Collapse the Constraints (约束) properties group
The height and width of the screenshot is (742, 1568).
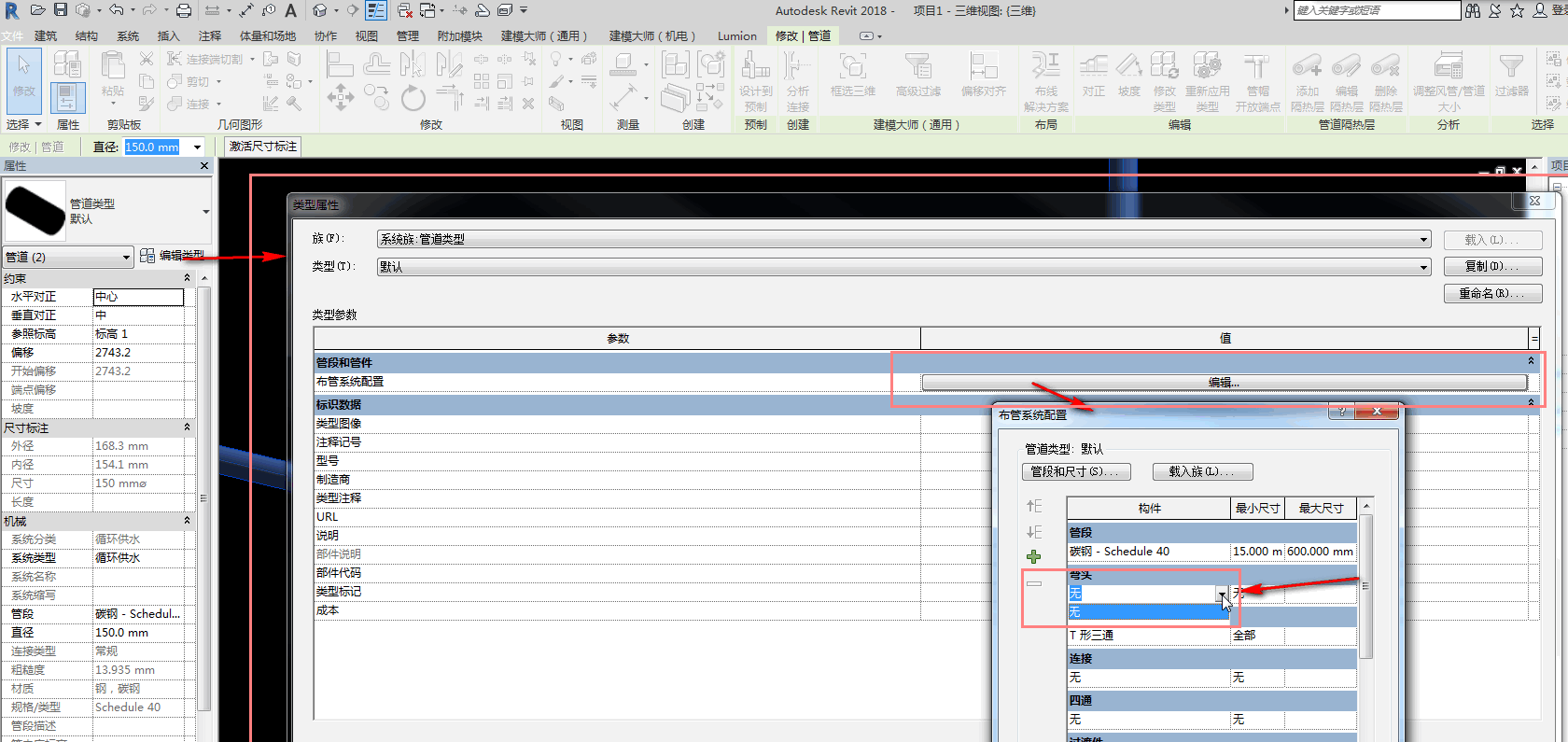[187, 278]
